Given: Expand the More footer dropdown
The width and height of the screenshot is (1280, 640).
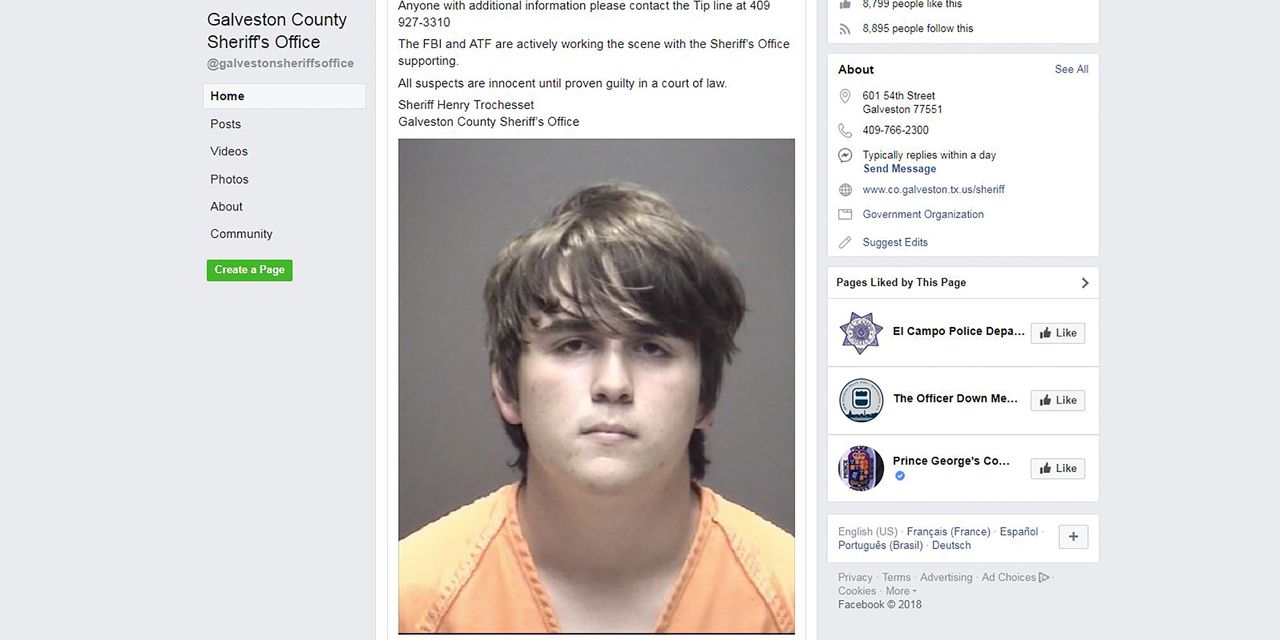Looking at the screenshot, I should point(901,591).
